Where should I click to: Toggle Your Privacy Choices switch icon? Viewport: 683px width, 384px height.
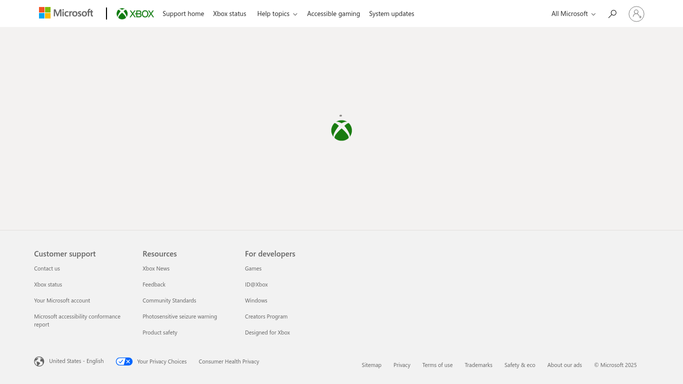coord(124,361)
